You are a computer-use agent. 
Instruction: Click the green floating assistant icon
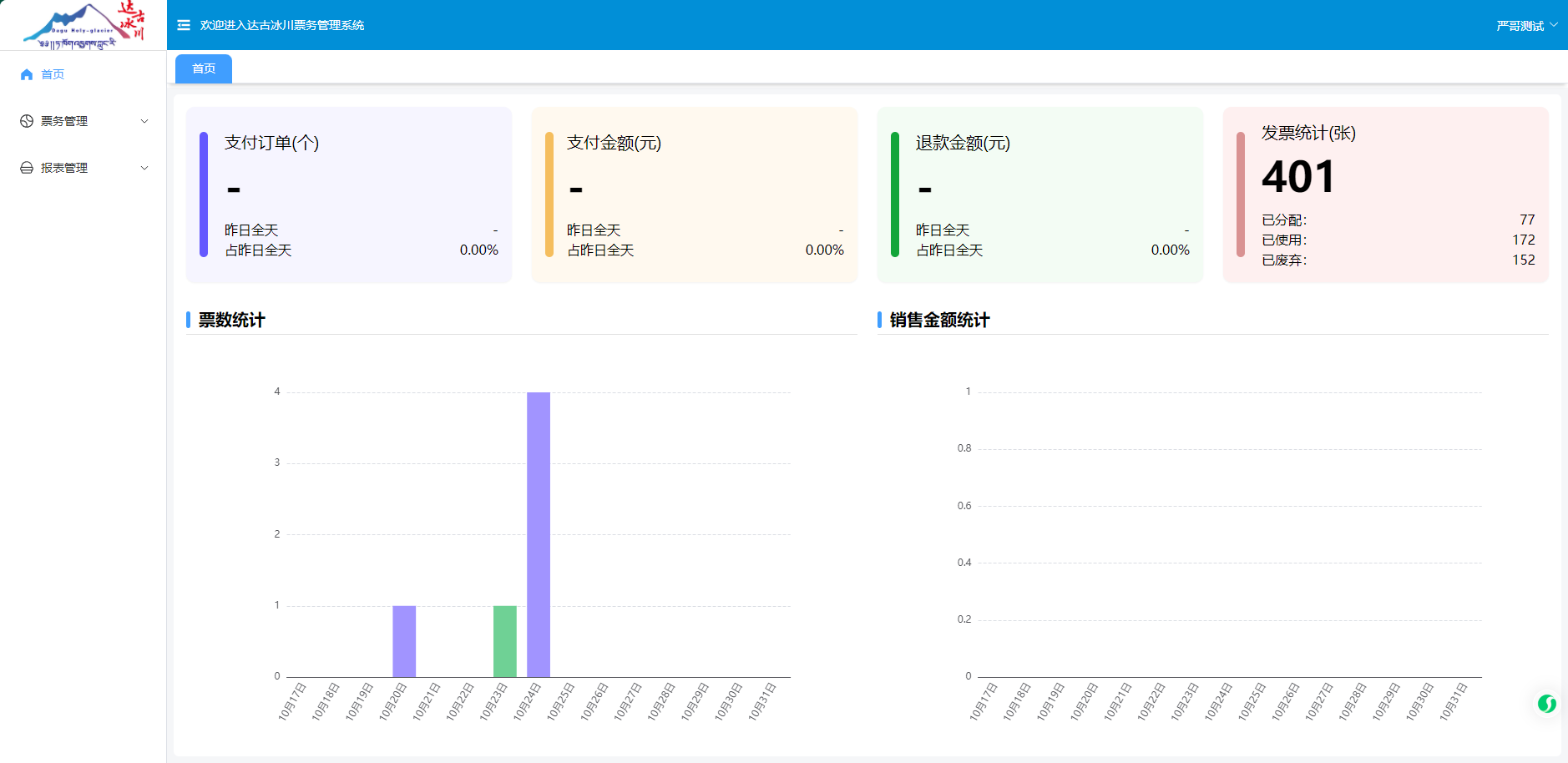[1546, 704]
